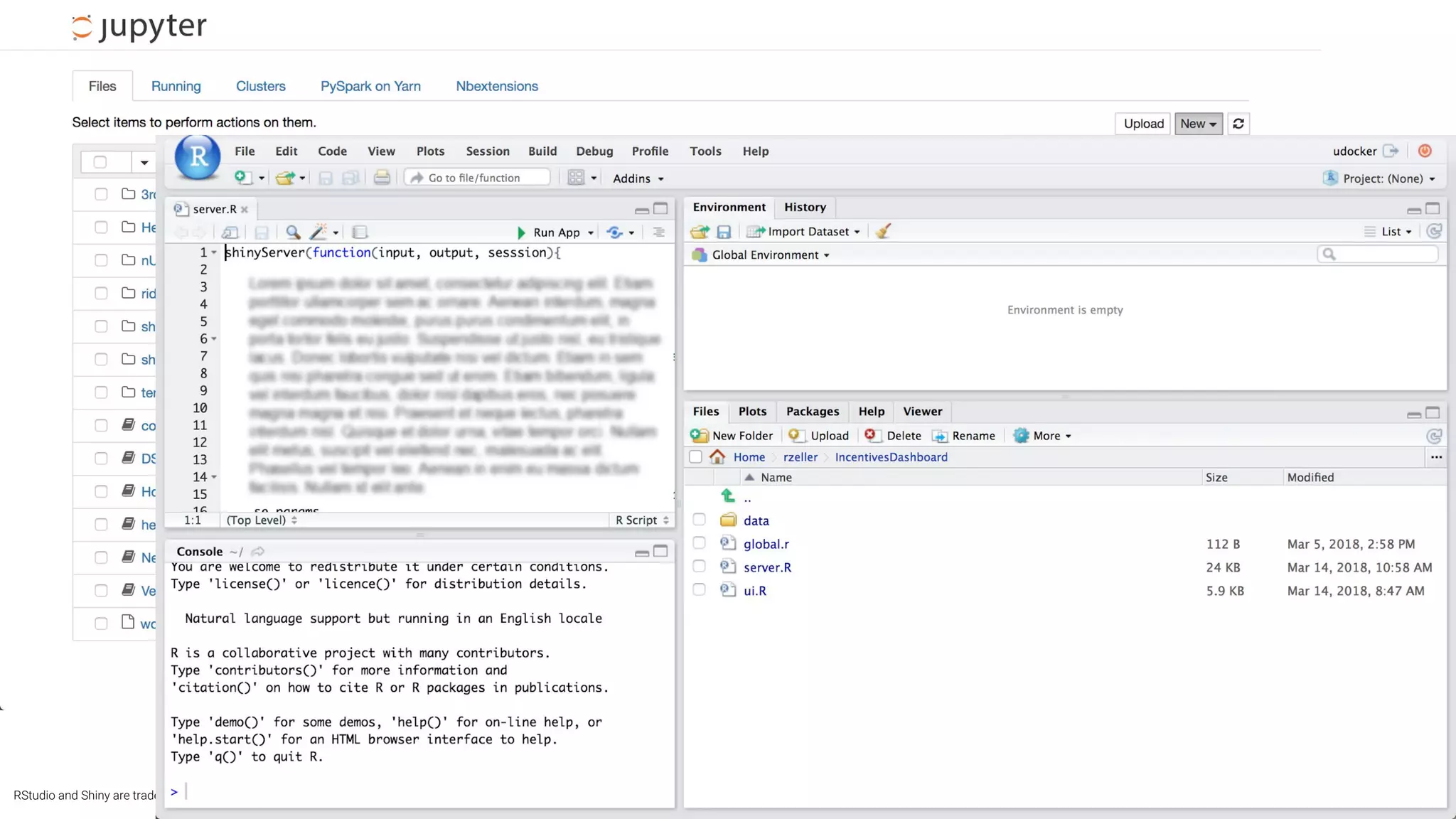This screenshot has height=819, width=1456.
Task: Go up one directory with the green arrow
Action: tap(727, 496)
